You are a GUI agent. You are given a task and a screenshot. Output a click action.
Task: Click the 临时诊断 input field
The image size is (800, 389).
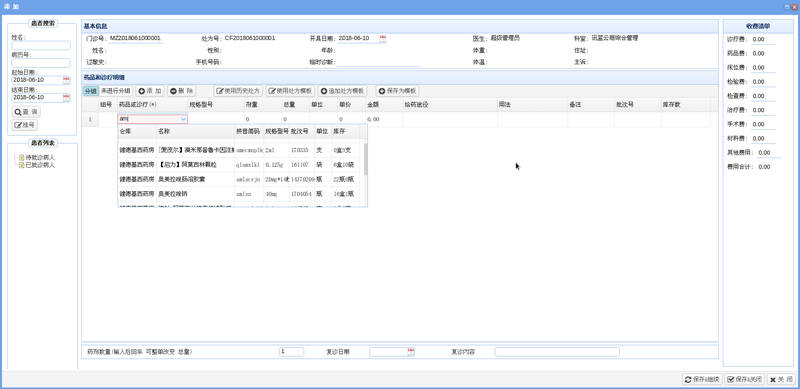[x=378, y=62]
